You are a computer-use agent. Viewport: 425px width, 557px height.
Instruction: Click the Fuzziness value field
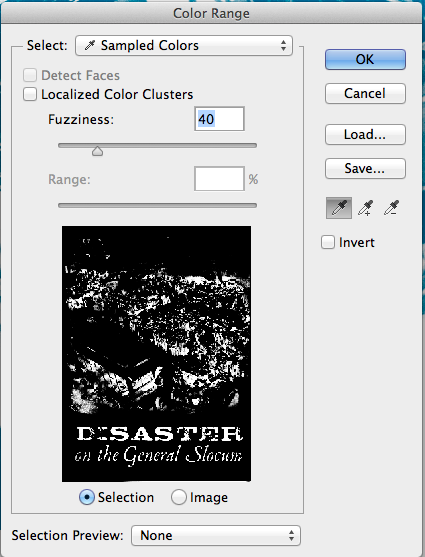point(219,119)
